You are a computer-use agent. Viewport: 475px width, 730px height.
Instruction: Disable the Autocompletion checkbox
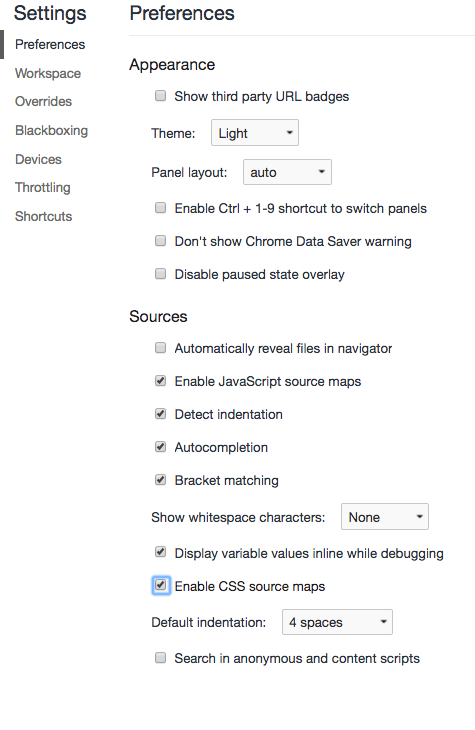click(x=160, y=447)
